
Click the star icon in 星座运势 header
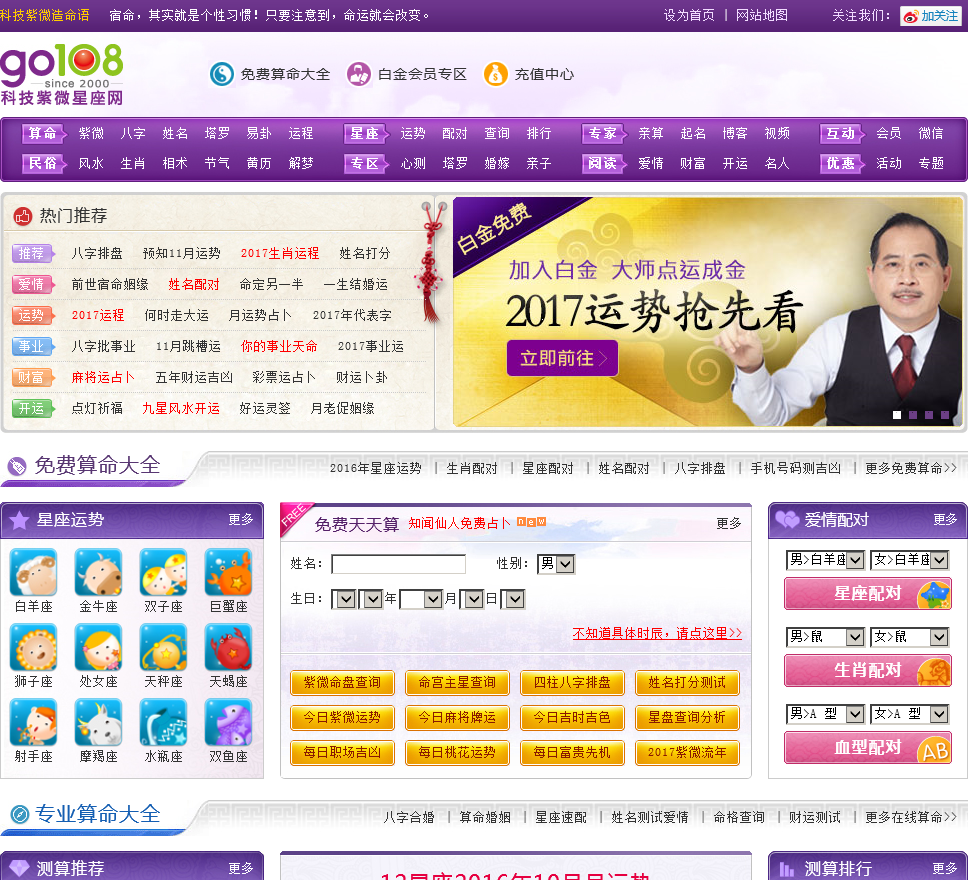coord(19,520)
